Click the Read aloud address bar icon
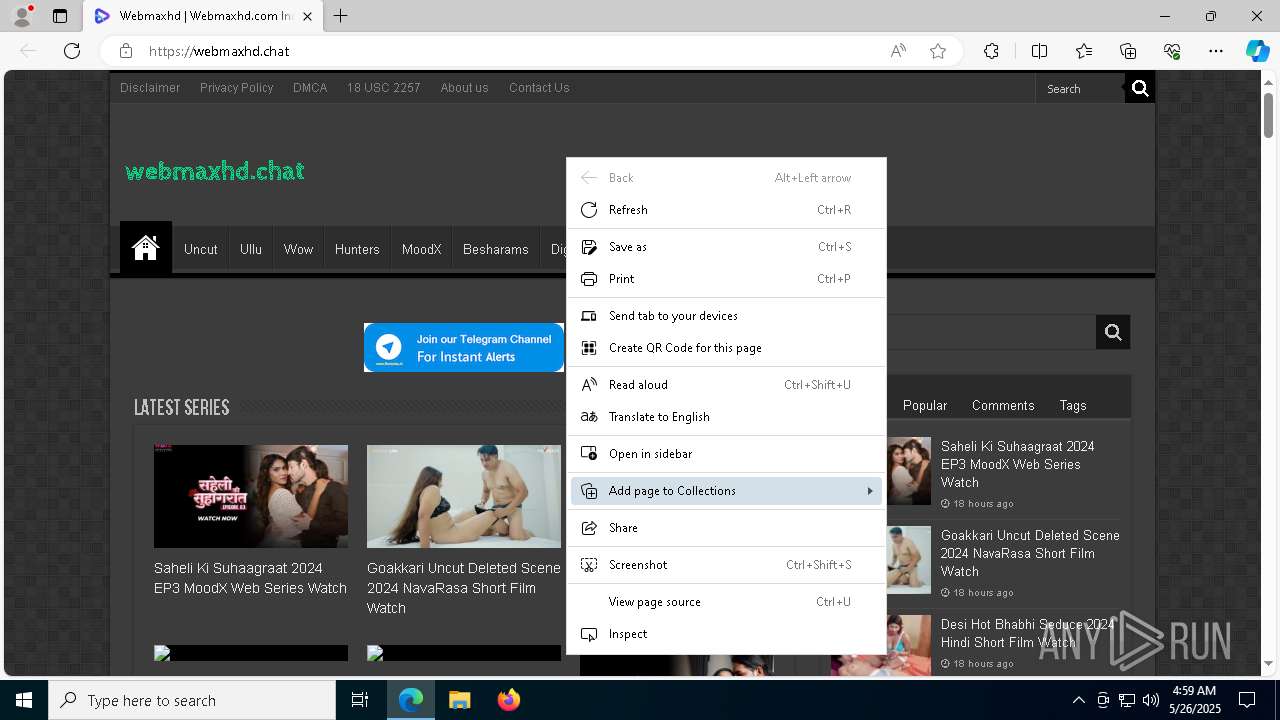Viewport: 1280px width, 720px height. tap(898, 51)
